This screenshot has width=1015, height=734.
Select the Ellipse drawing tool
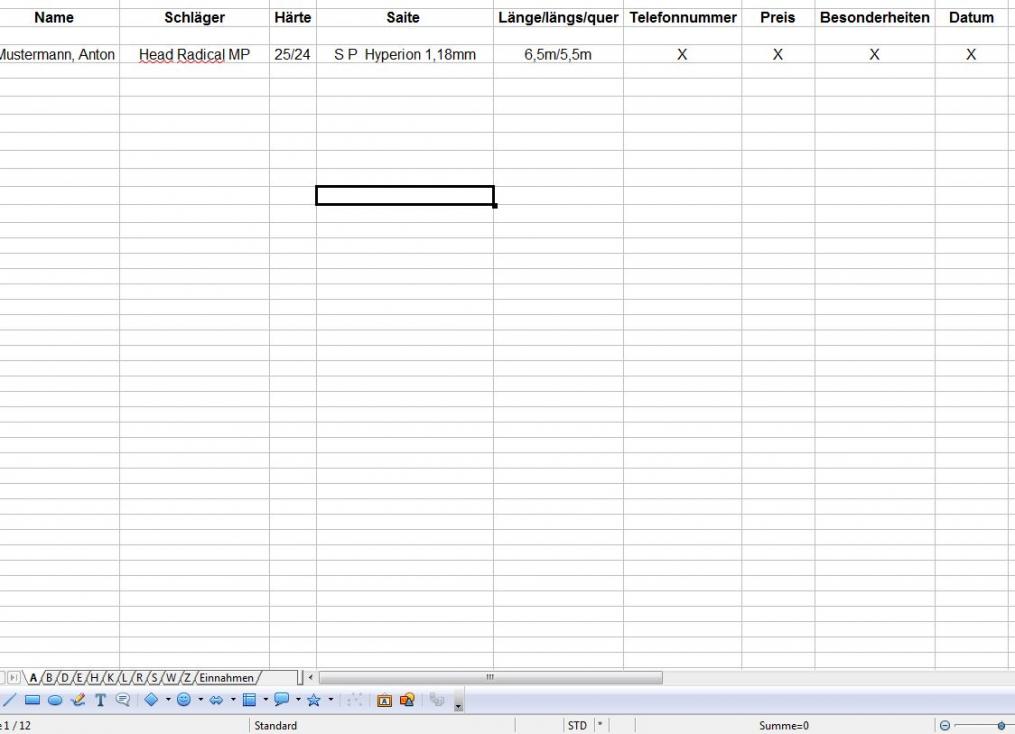[55, 701]
